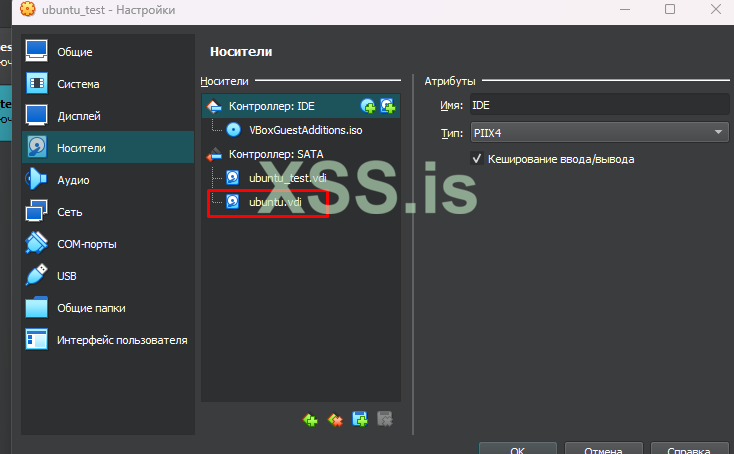Image resolution: width=734 pixels, height=454 pixels.
Task: Click the greyed remove attachment icon
Action: tap(385, 419)
